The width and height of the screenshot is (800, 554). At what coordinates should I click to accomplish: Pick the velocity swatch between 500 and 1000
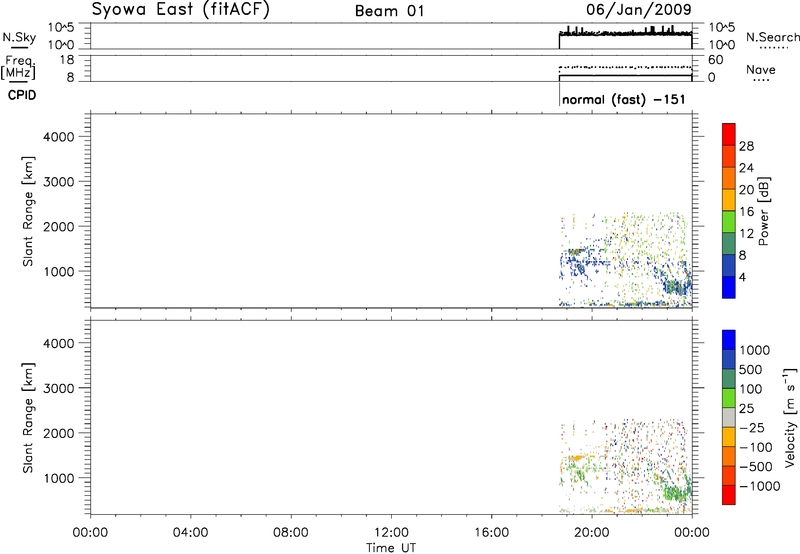click(729, 359)
